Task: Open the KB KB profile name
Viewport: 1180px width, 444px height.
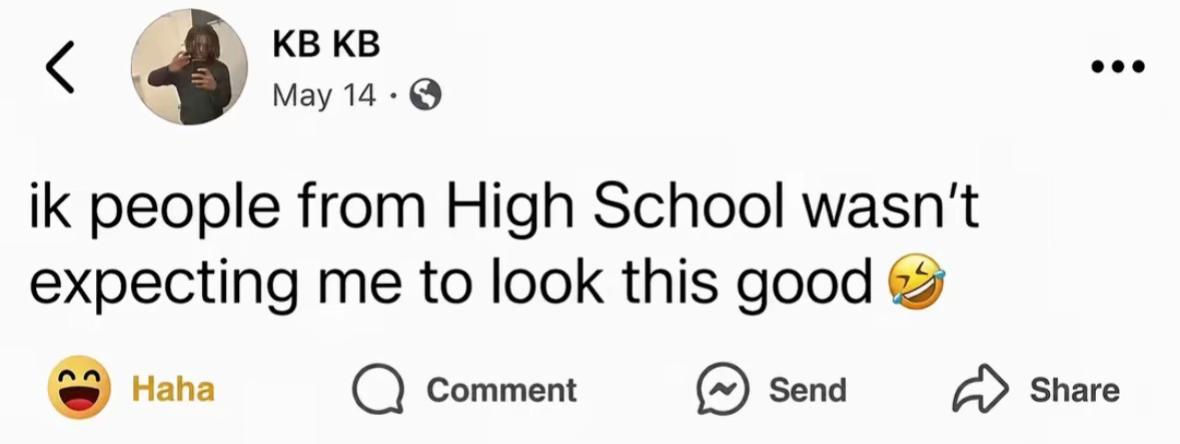Action: pyautogui.click(x=326, y=46)
